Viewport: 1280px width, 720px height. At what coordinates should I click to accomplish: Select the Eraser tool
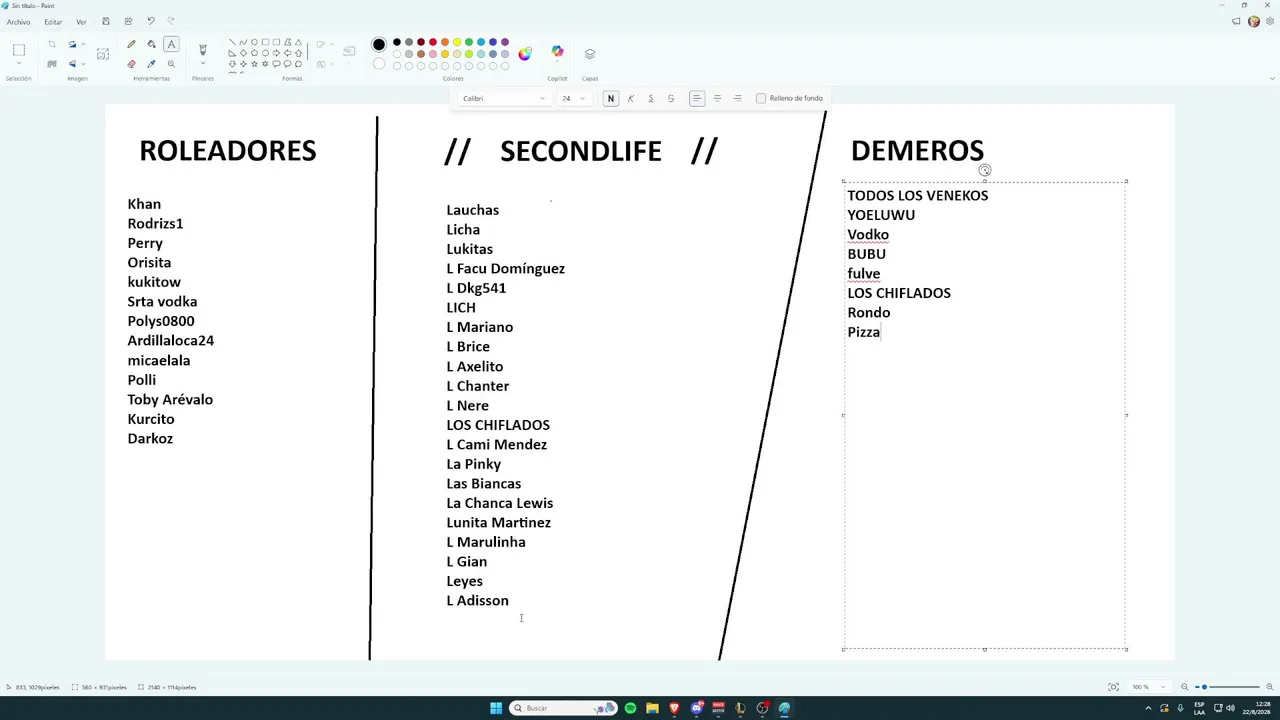click(x=131, y=64)
